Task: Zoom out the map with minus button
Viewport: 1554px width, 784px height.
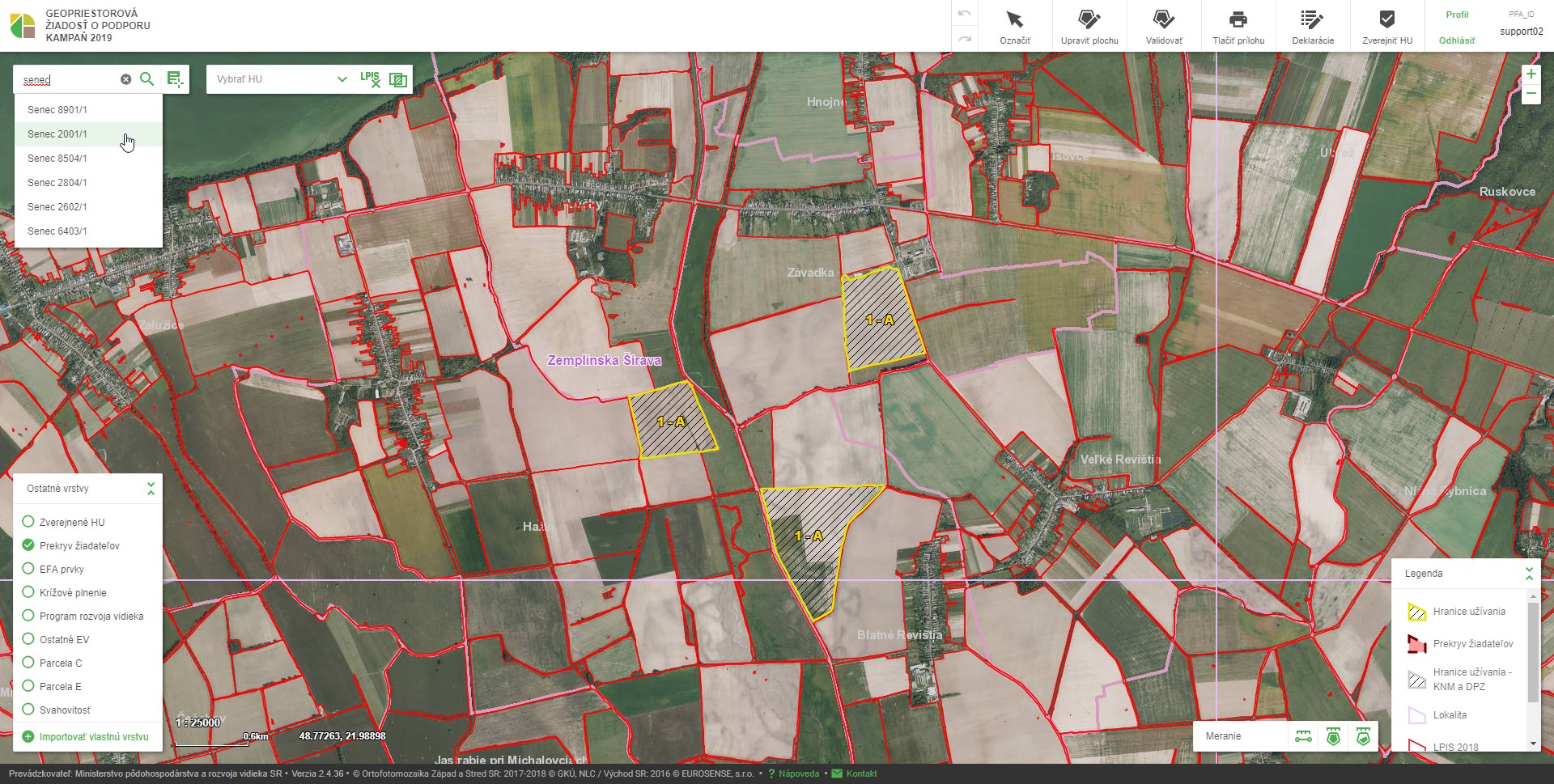Action: [x=1531, y=94]
